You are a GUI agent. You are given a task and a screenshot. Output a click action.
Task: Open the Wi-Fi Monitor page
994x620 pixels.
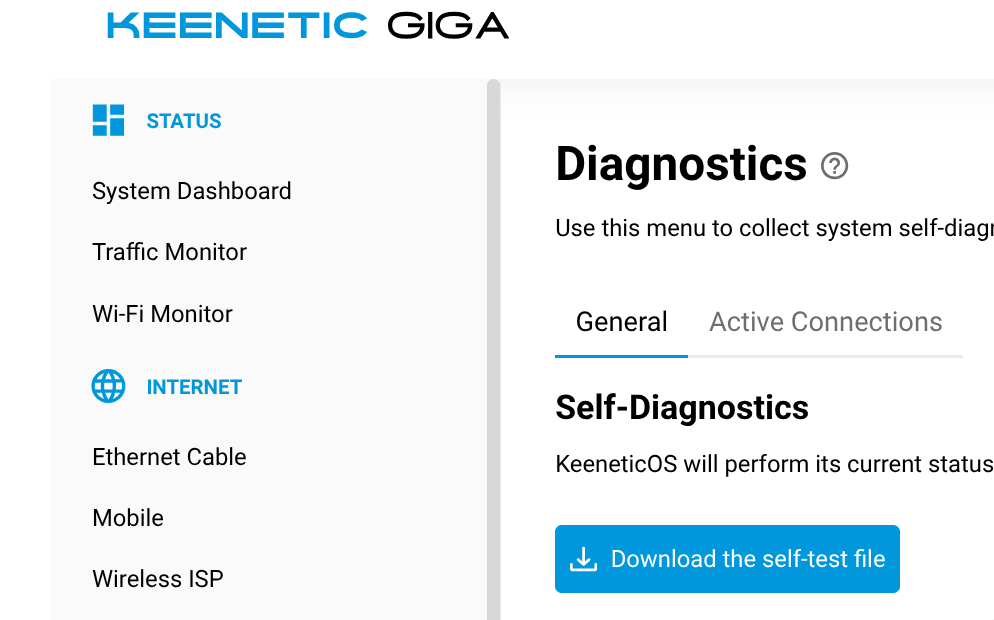162,314
